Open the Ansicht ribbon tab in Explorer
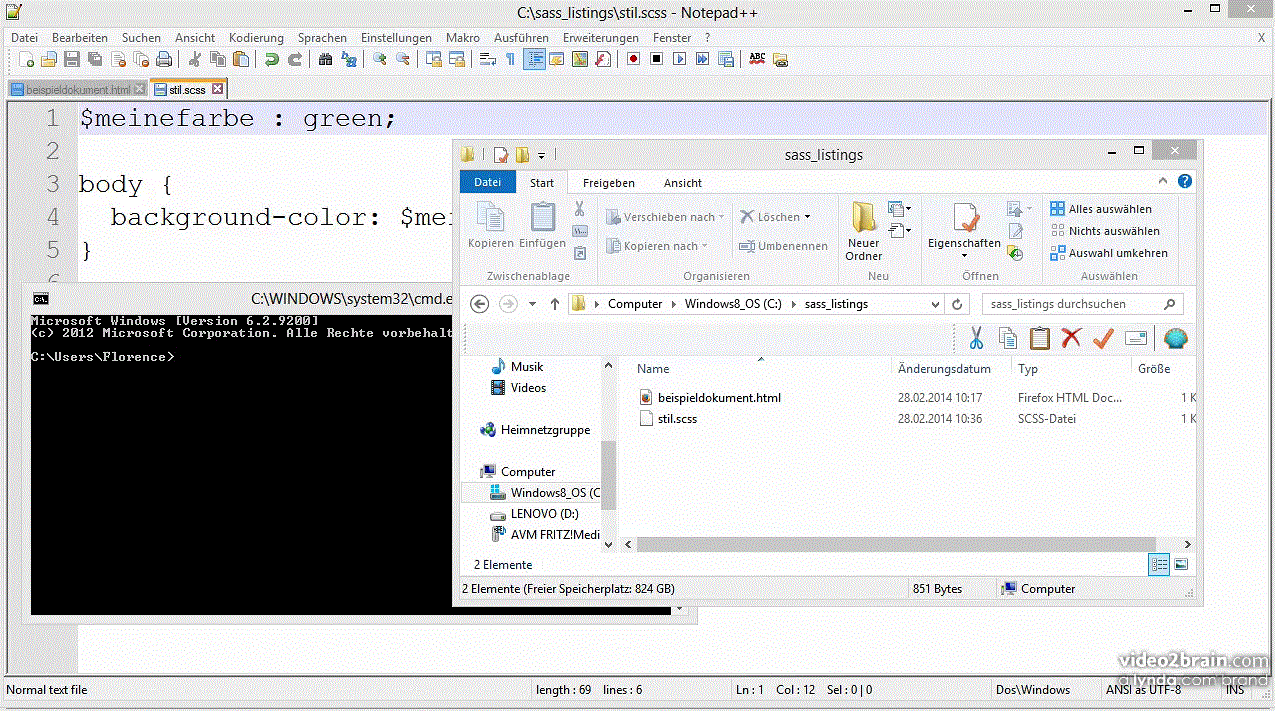 pyautogui.click(x=683, y=183)
